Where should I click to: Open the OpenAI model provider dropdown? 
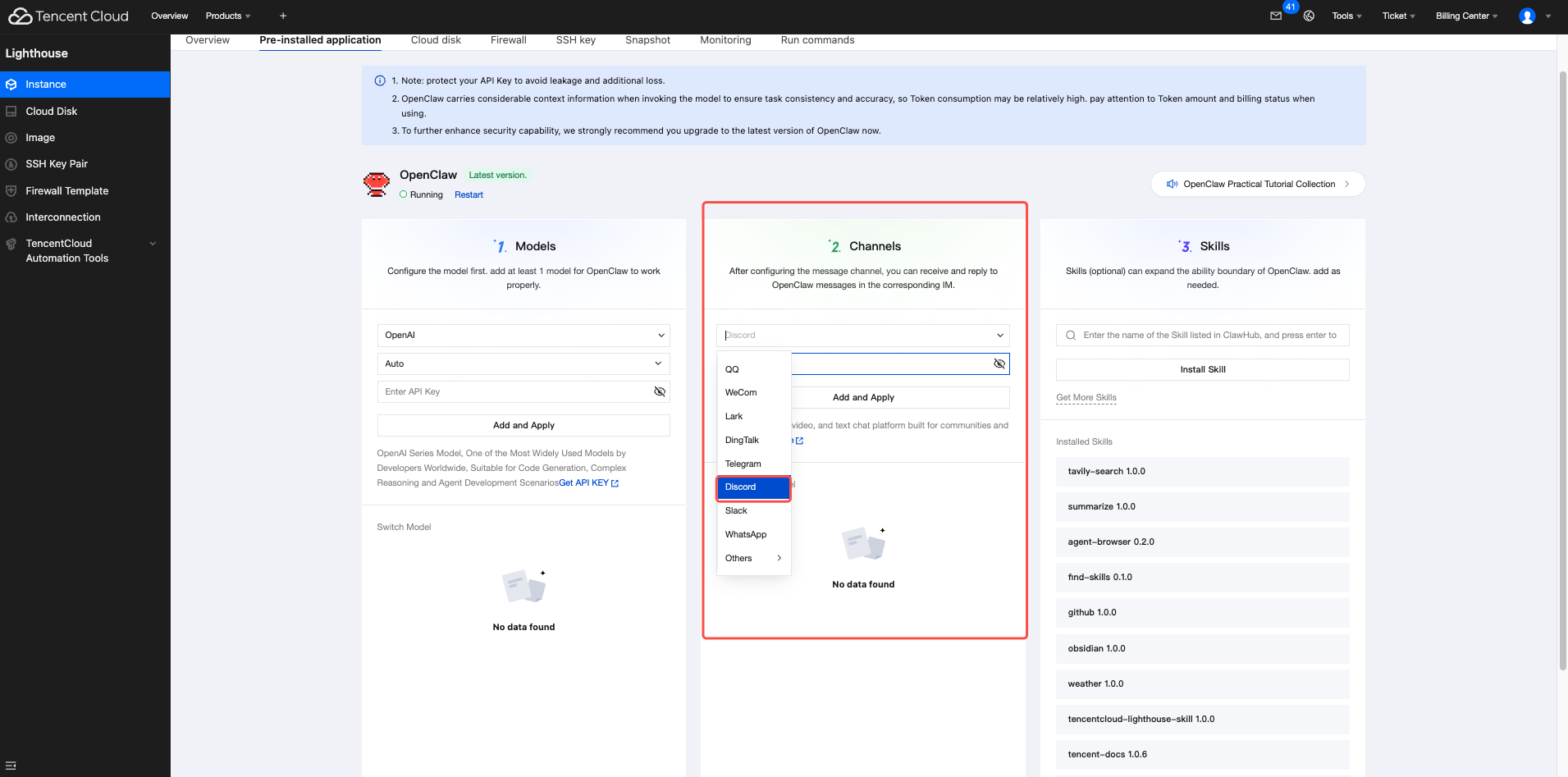click(x=523, y=336)
